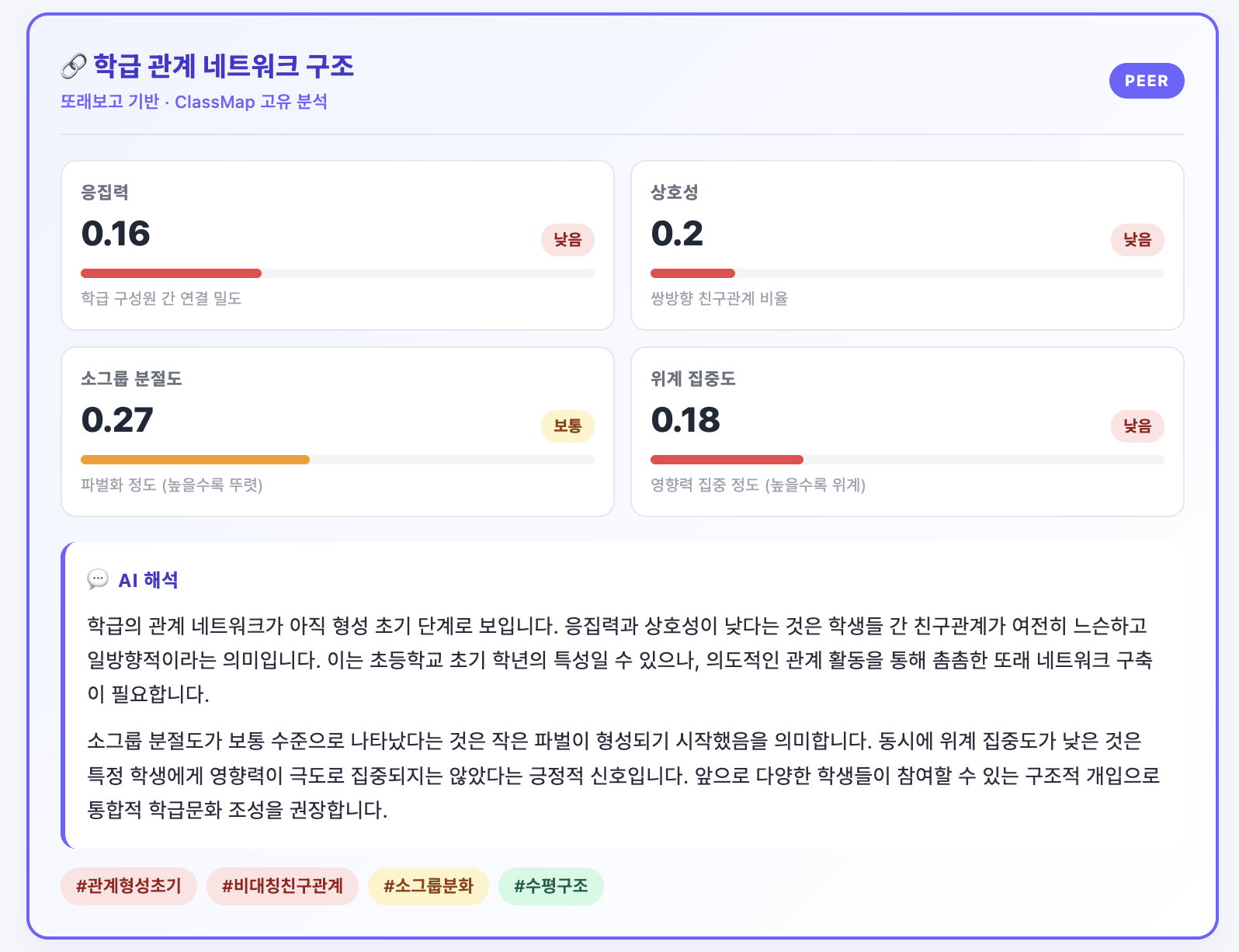Click the 상호성 card label

(x=675, y=193)
